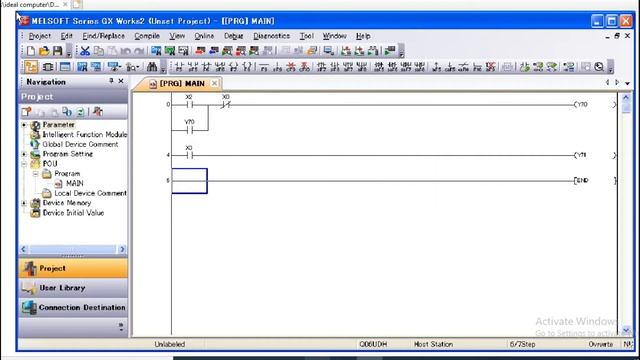Open the Debug menu
The height and width of the screenshot is (360, 640).
pyautogui.click(x=233, y=36)
